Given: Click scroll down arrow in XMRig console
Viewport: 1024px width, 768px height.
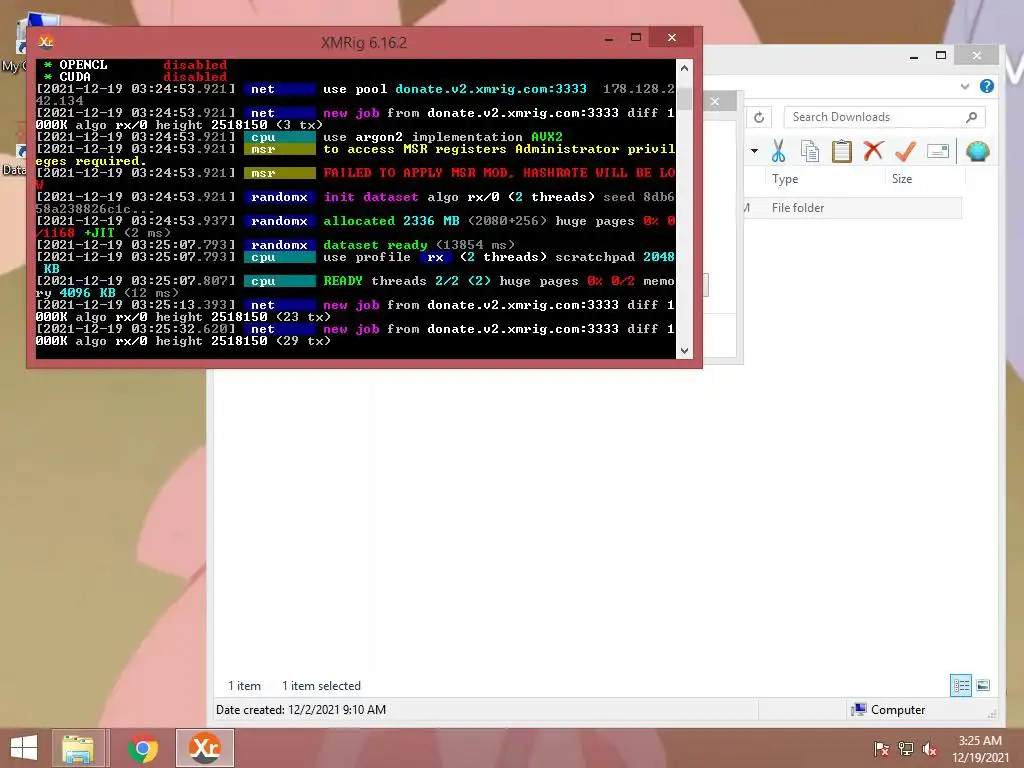Looking at the screenshot, I should (x=684, y=351).
